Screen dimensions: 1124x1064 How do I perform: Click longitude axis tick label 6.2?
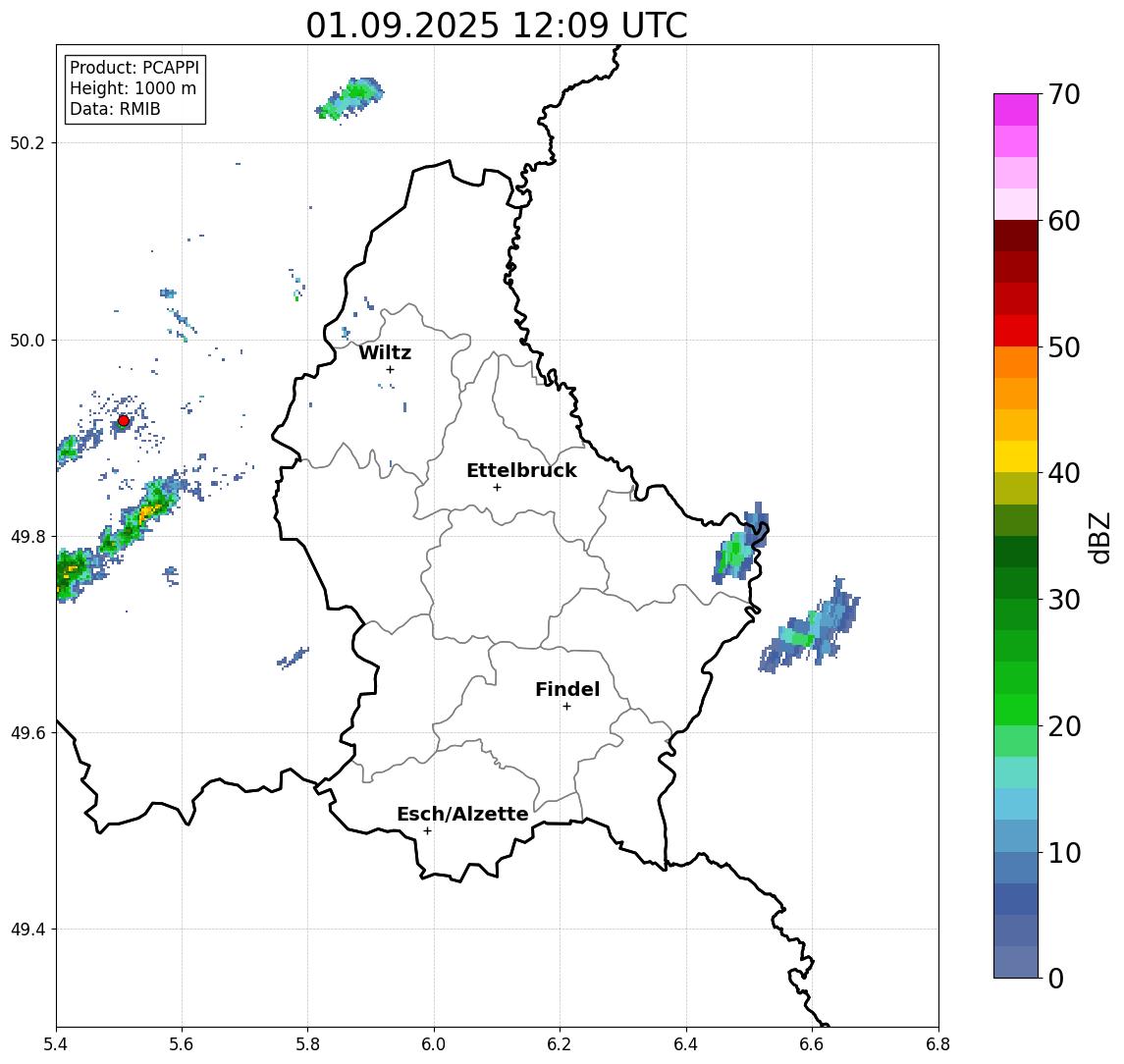coord(560,1044)
